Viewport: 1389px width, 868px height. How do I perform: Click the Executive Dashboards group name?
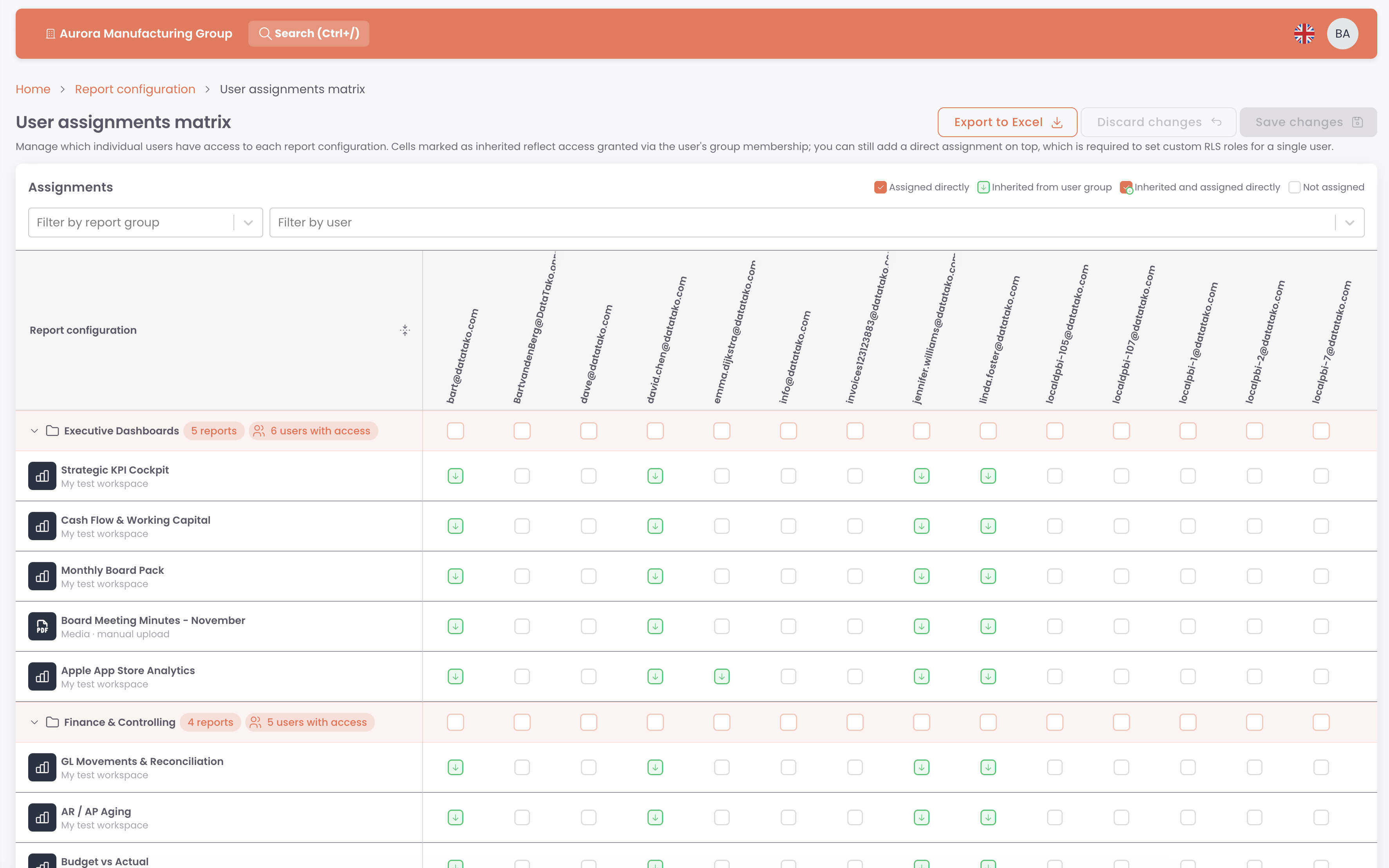coord(122,430)
